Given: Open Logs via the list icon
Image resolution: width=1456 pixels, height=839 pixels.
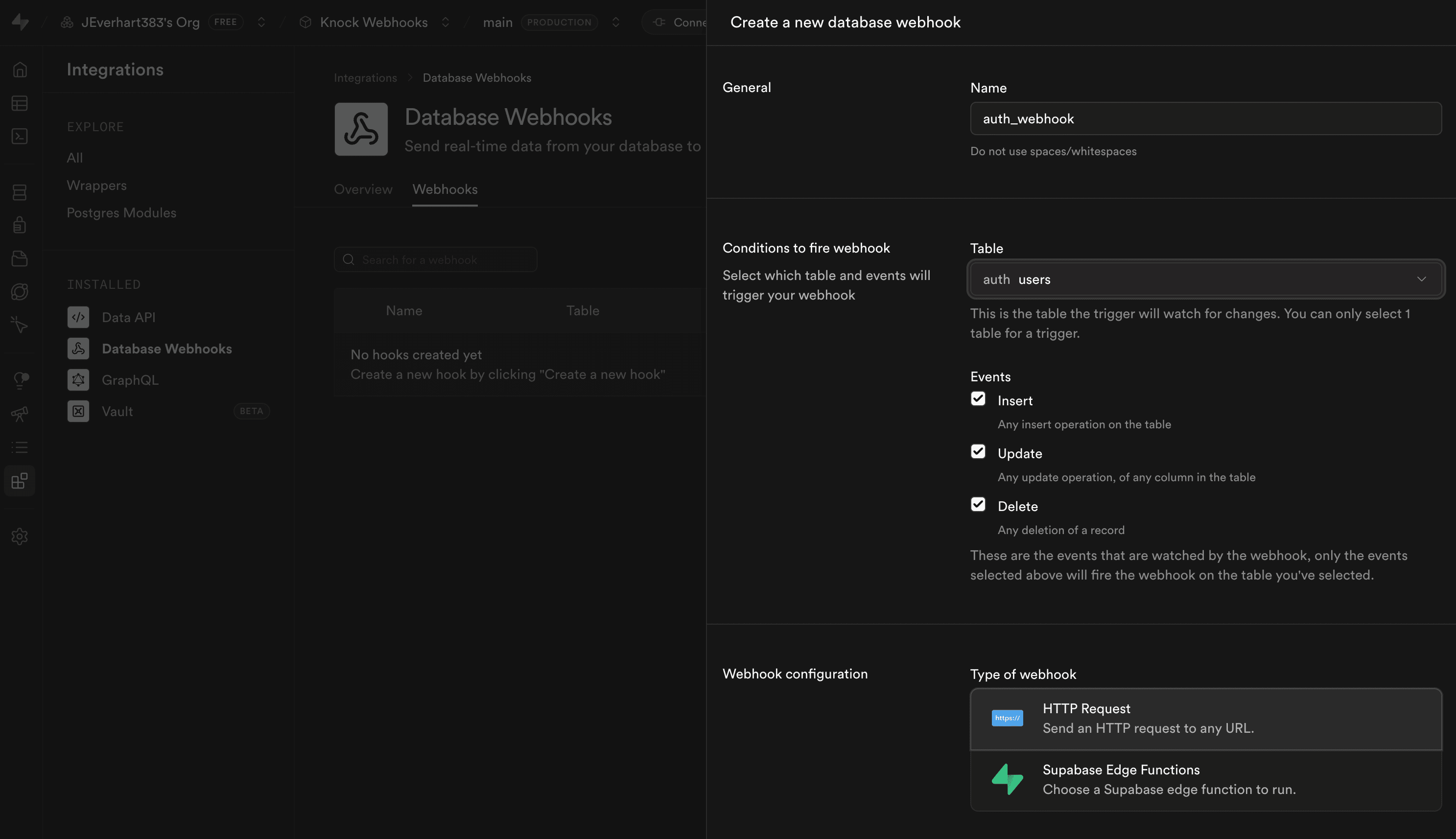Looking at the screenshot, I should pos(20,448).
